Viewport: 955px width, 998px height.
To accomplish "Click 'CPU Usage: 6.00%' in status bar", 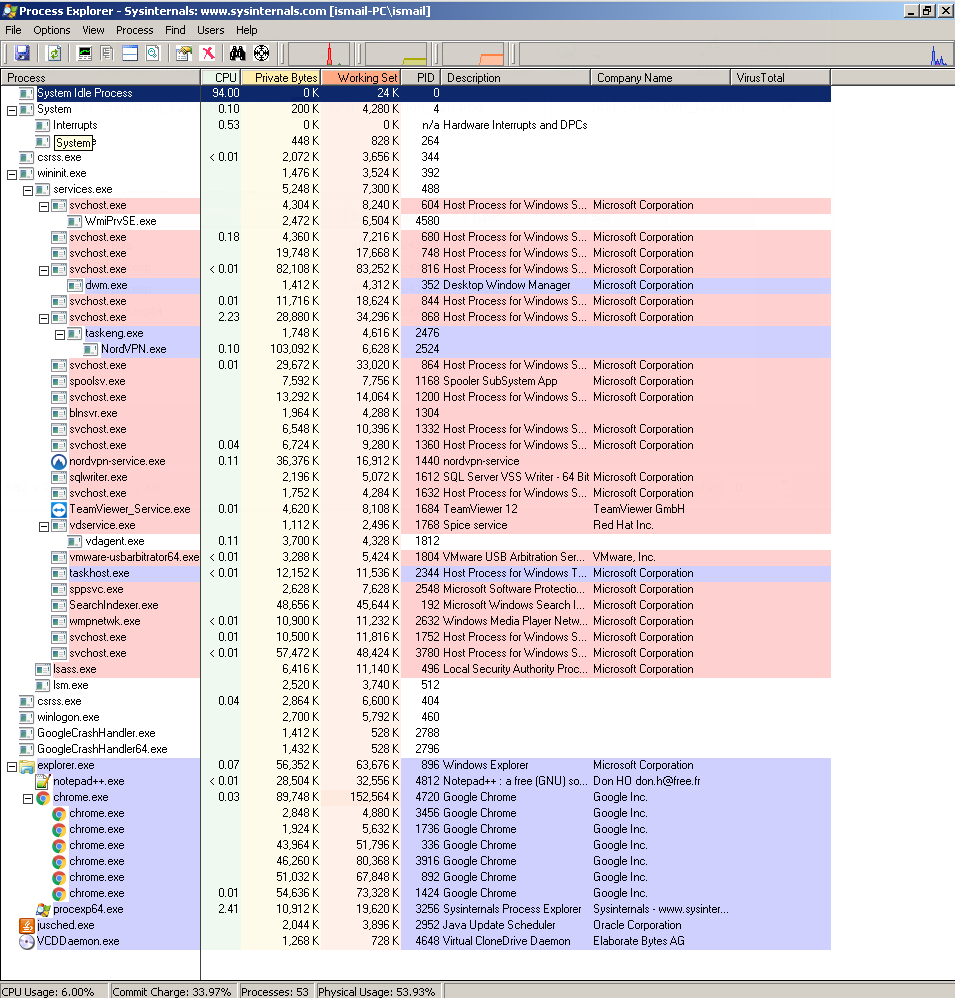I will click(48, 992).
